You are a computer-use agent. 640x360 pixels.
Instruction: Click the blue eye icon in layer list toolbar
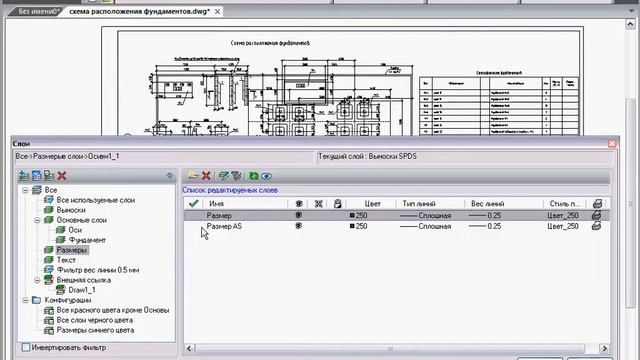pyautogui.click(x=266, y=176)
